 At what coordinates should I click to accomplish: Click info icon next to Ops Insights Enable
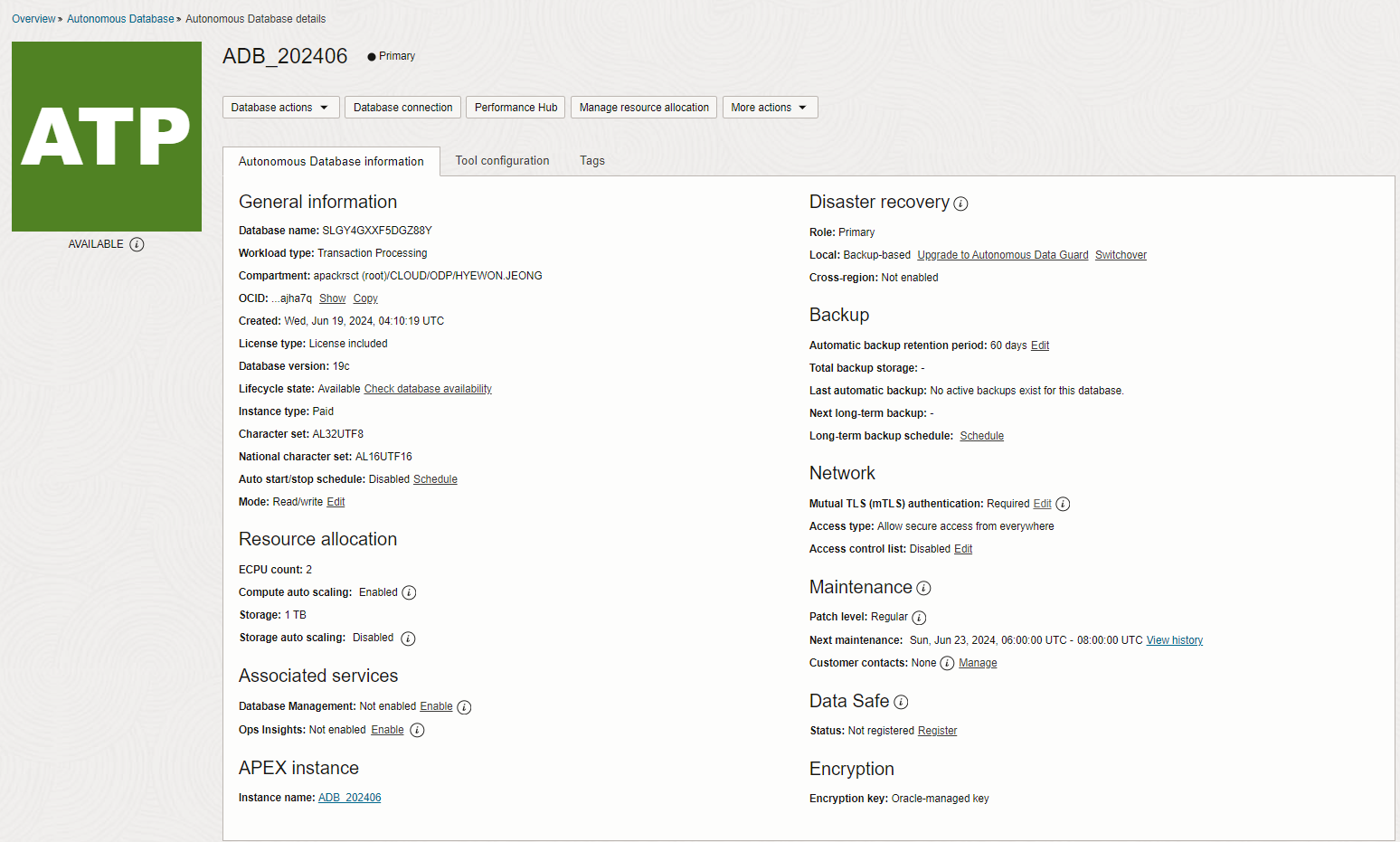pos(417,730)
